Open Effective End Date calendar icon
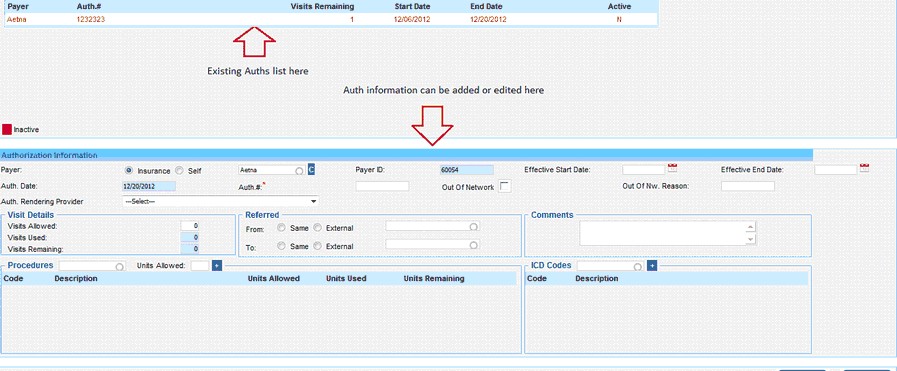The height and width of the screenshot is (371, 897). (864, 168)
